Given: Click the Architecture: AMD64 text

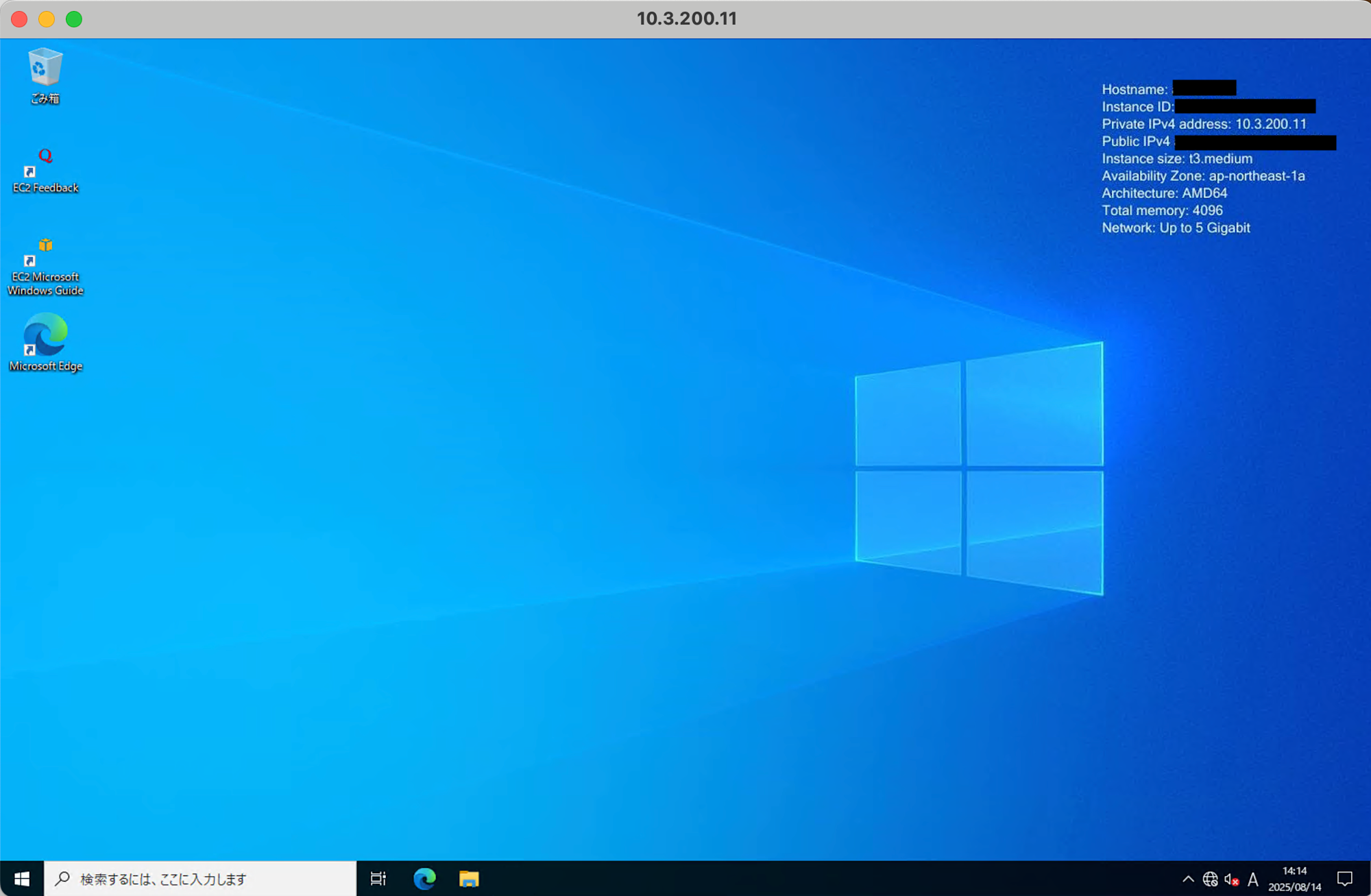Looking at the screenshot, I should pyautogui.click(x=1164, y=193).
